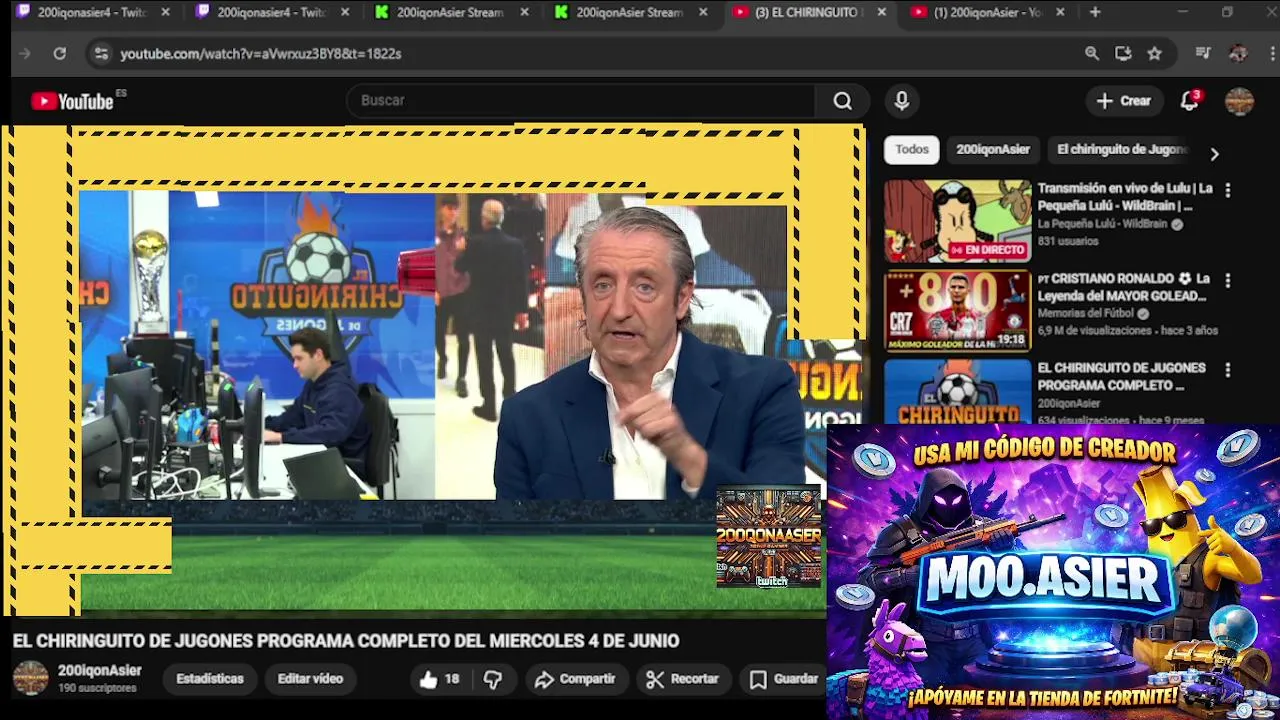The width and height of the screenshot is (1280, 720).
Task: Open Estadísticas for this video
Action: pyautogui.click(x=210, y=679)
